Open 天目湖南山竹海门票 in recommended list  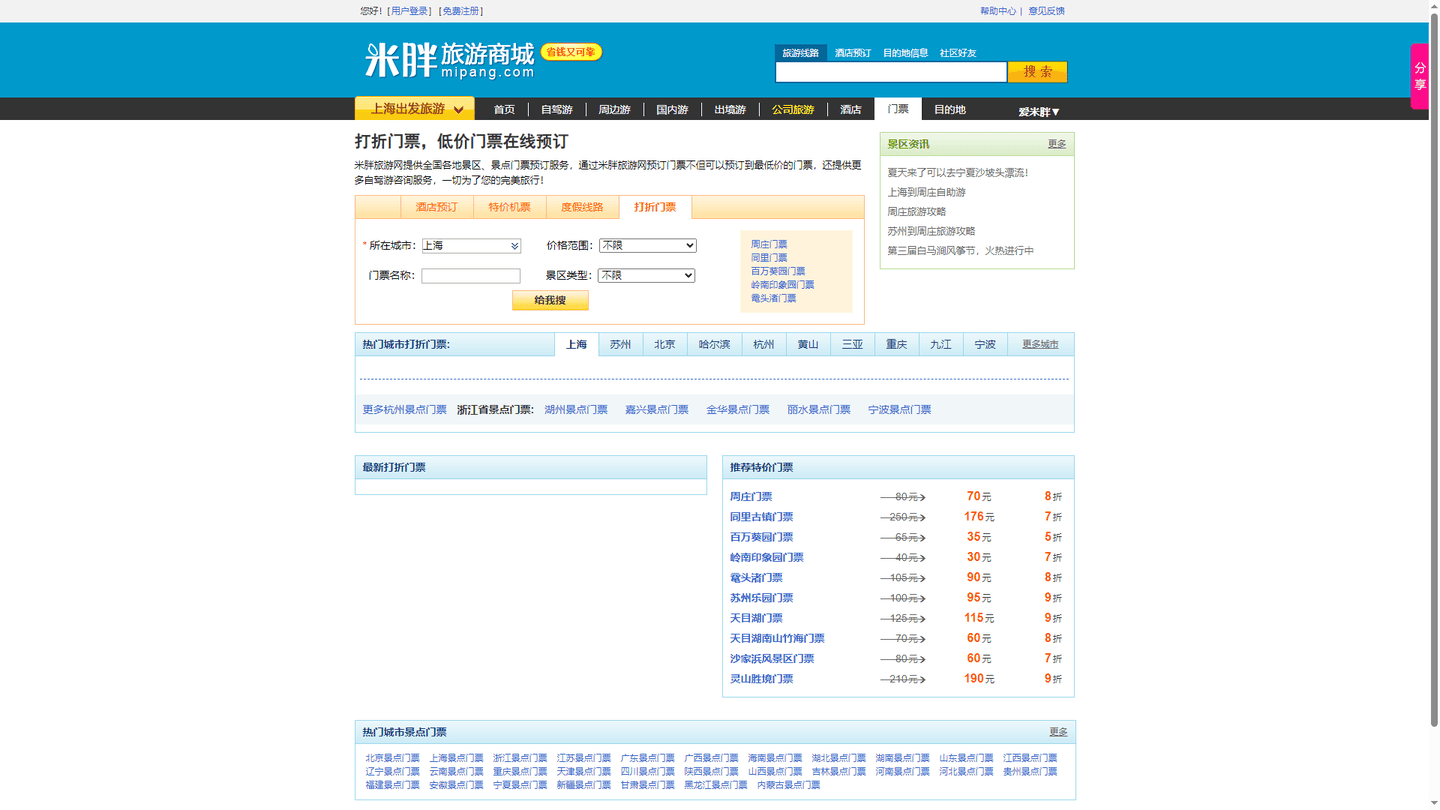point(778,638)
